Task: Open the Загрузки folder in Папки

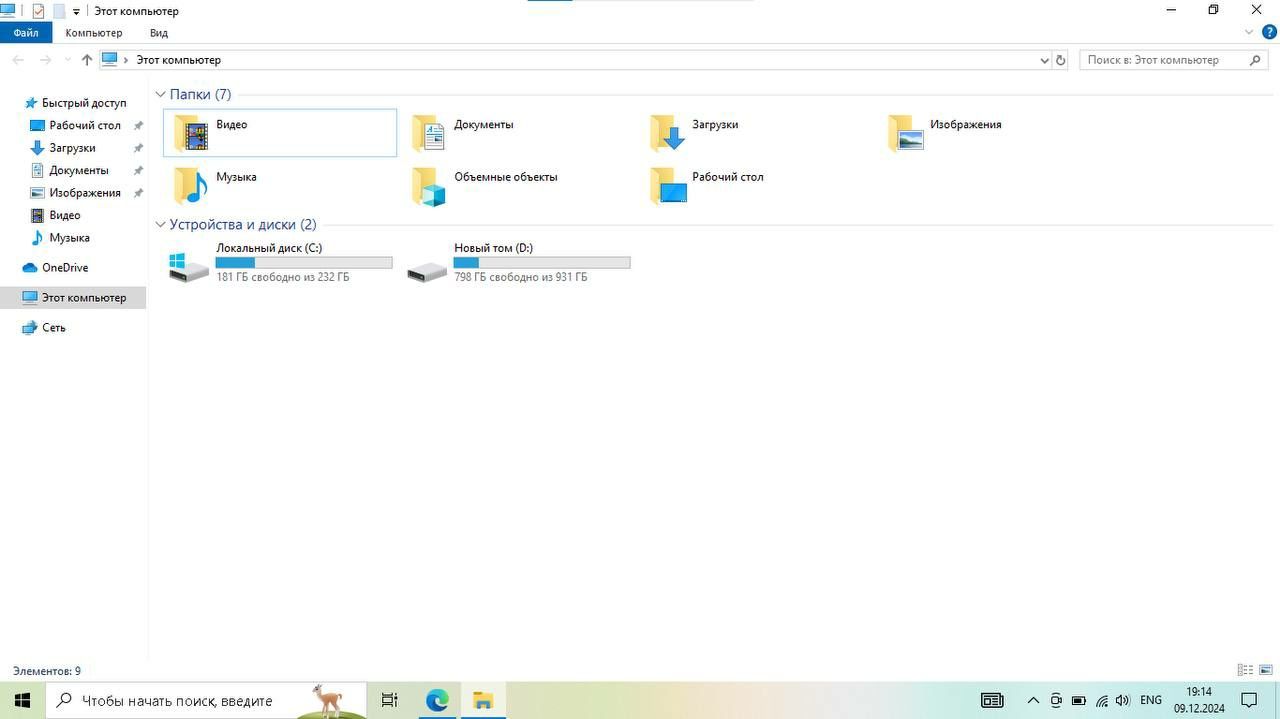Action: coord(756,133)
